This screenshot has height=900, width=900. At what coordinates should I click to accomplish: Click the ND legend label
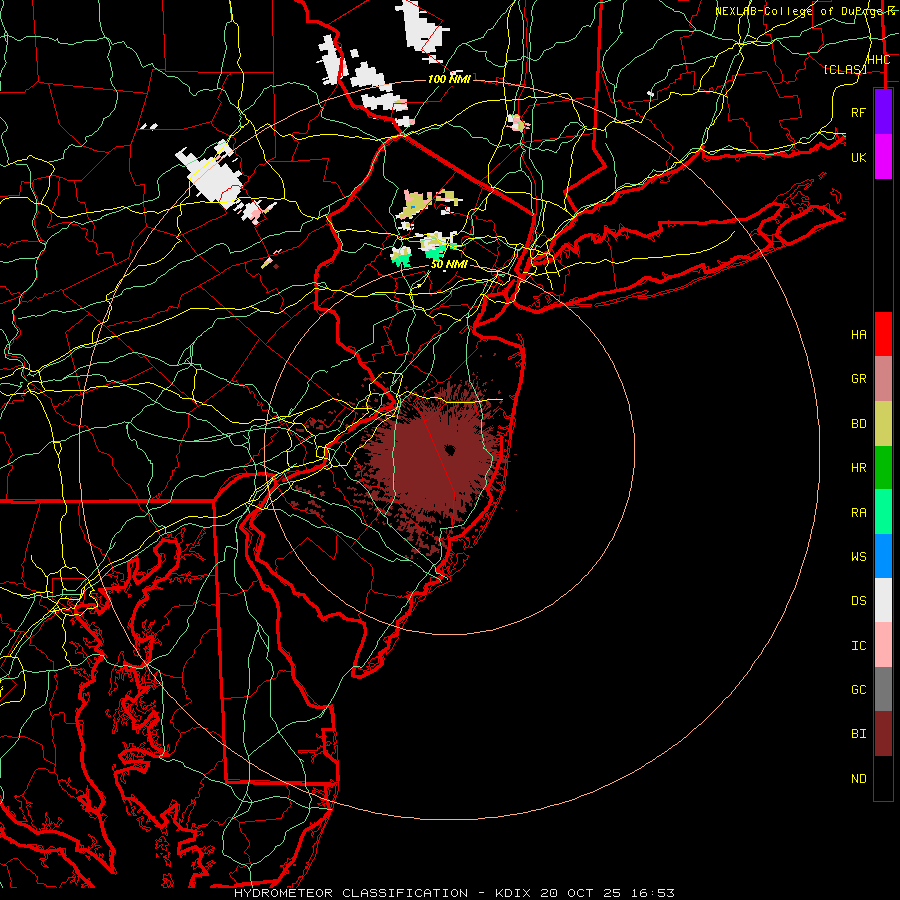(858, 779)
